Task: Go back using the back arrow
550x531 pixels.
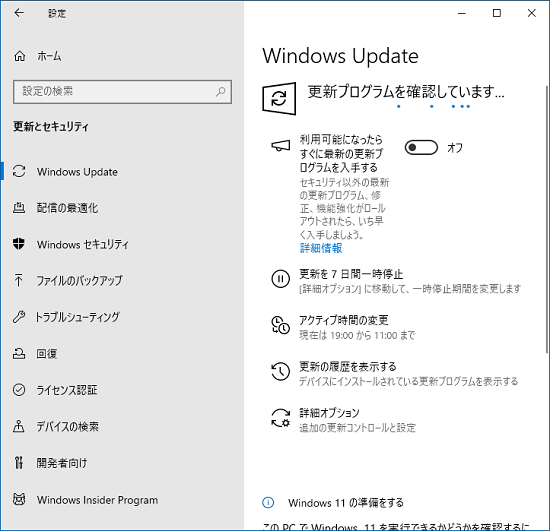Action: point(19,13)
